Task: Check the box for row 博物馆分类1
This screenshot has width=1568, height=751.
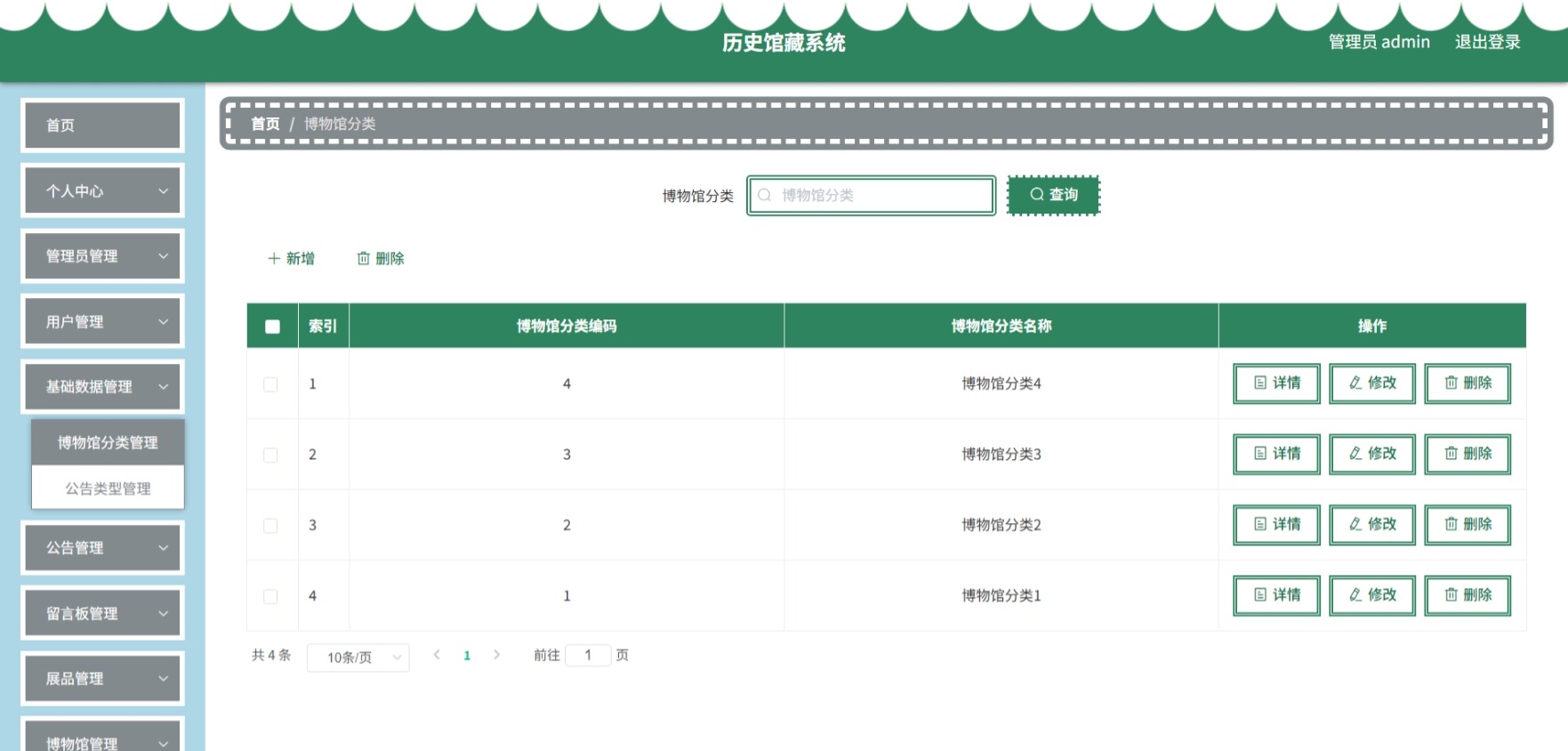Action: point(270,596)
